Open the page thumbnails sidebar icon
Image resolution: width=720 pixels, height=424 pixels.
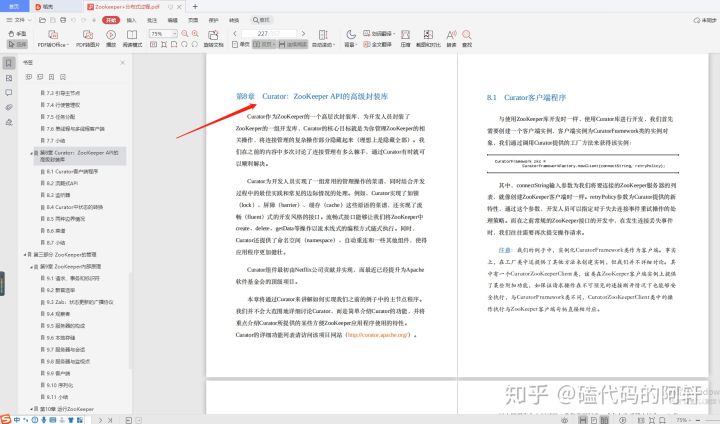click(x=9, y=78)
